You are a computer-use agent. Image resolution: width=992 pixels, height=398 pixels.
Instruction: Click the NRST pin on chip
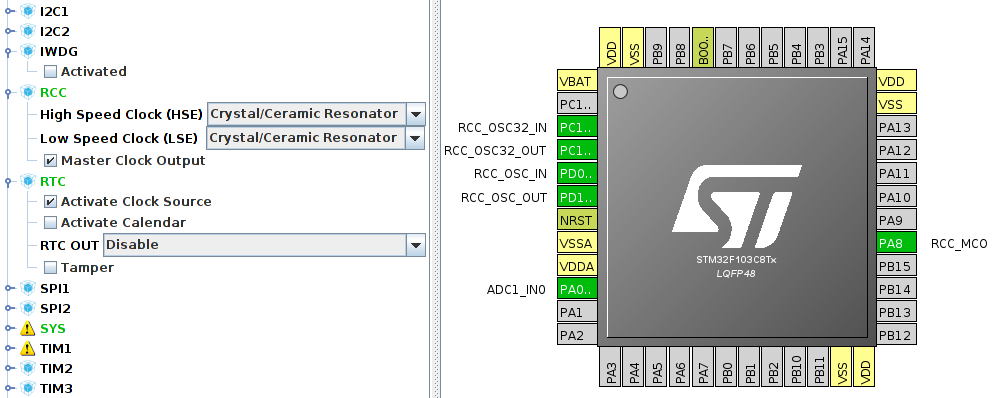point(577,220)
